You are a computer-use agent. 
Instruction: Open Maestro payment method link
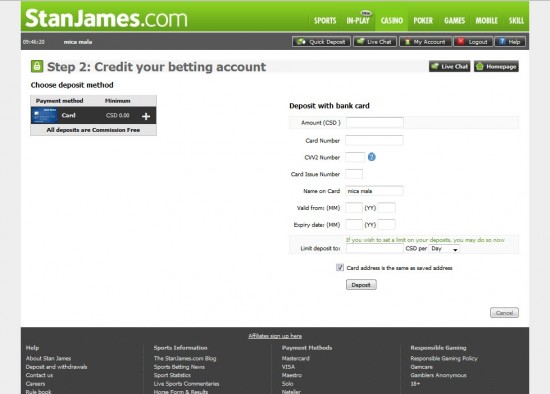click(x=292, y=375)
